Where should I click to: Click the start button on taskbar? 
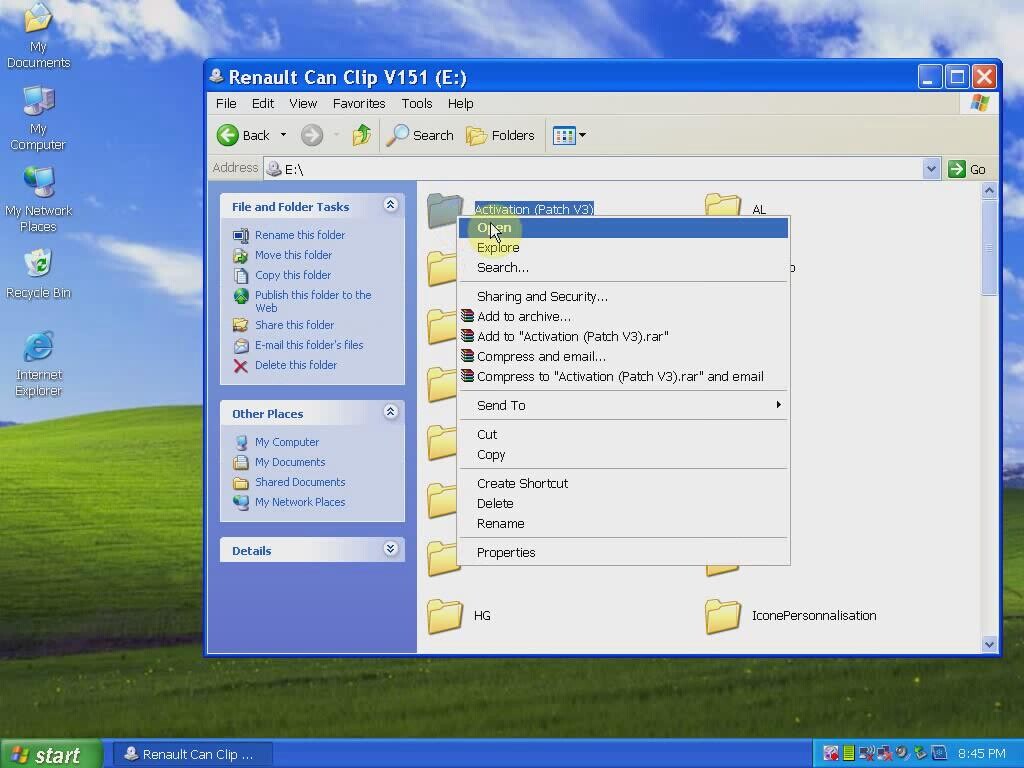tap(50, 754)
